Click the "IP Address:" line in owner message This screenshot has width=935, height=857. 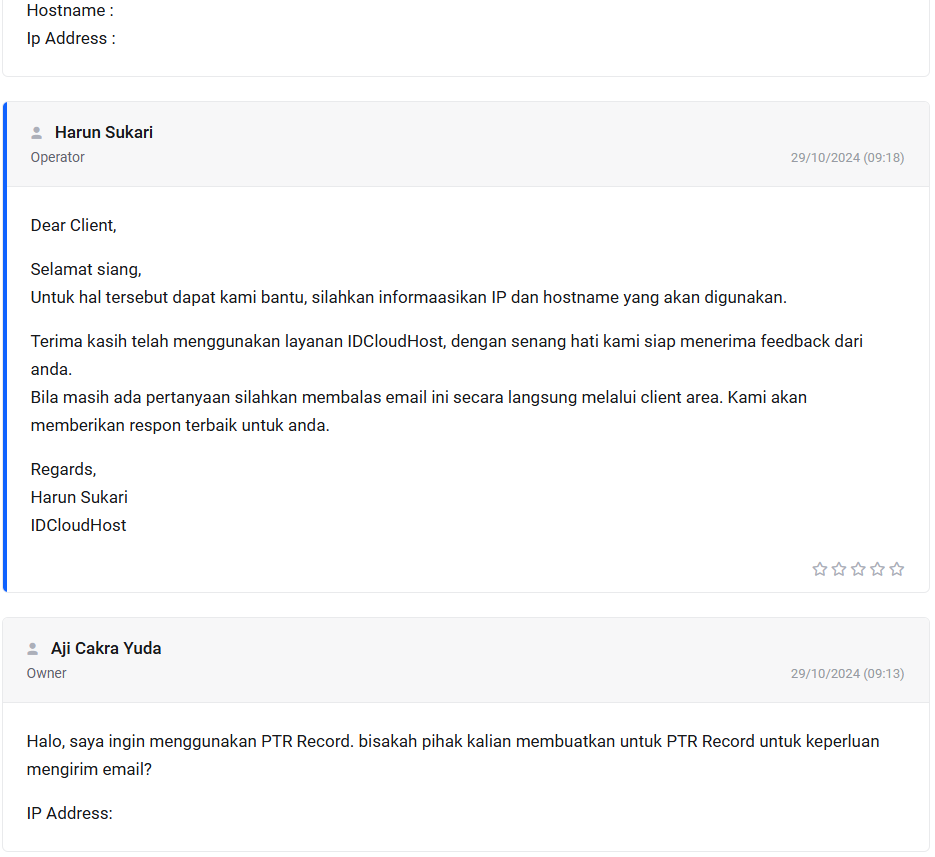[70, 814]
